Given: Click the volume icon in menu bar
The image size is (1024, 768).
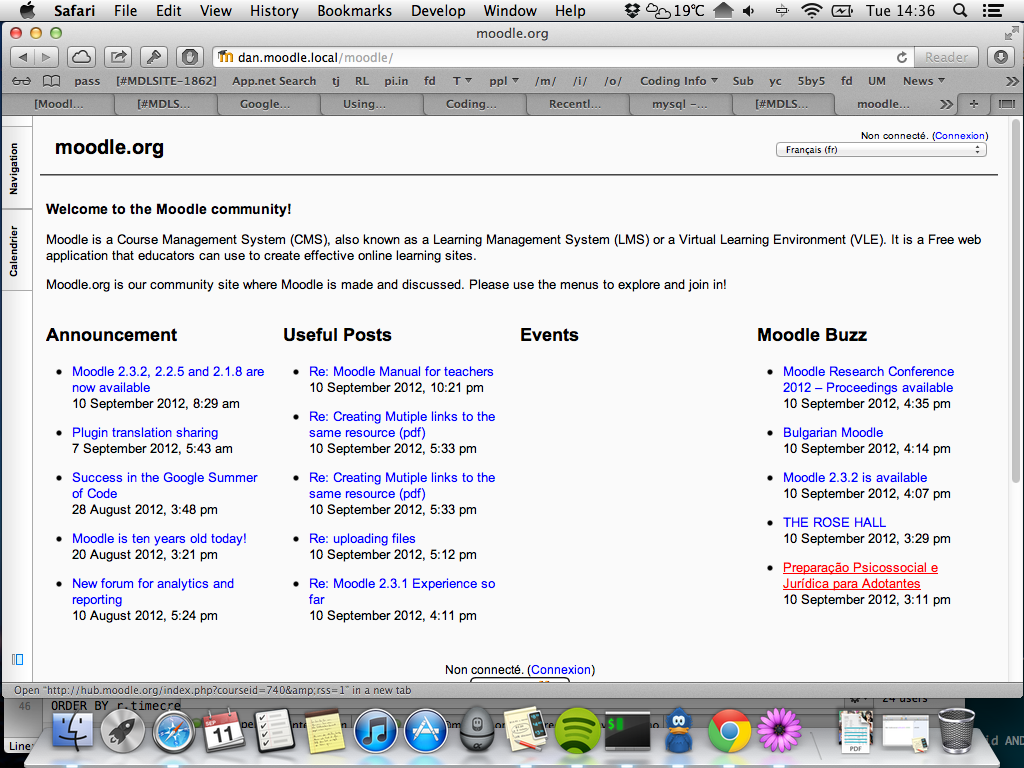Looking at the screenshot, I should [748, 10].
